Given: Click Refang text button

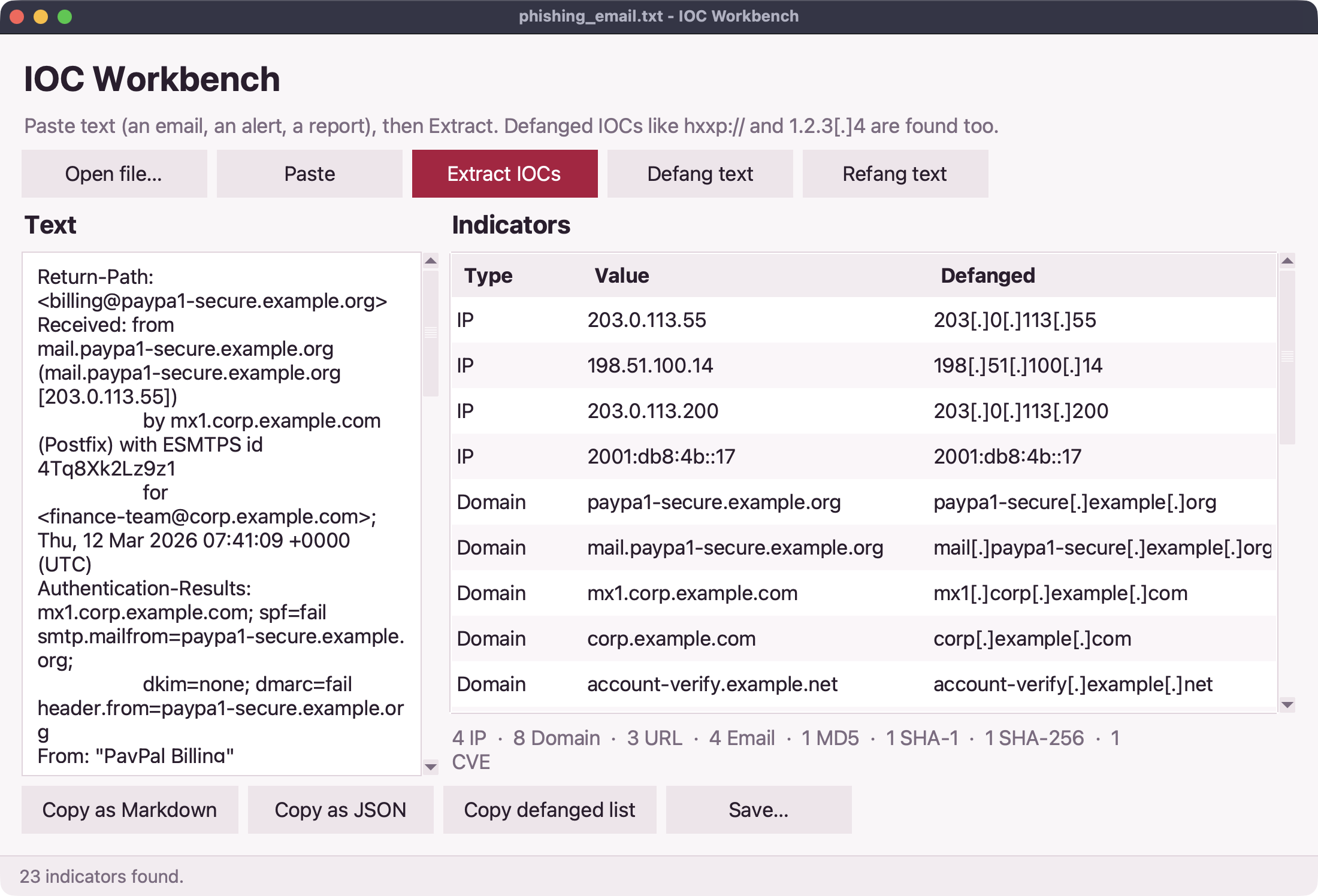Looking at the screenshot, I should [x=895, y=174].
